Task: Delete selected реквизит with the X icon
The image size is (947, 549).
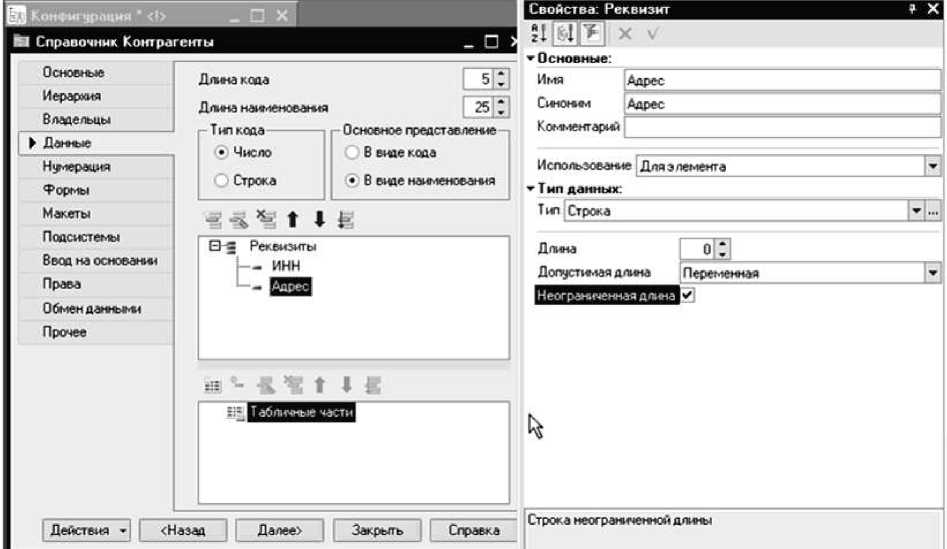Action: (x=266, y=219)
